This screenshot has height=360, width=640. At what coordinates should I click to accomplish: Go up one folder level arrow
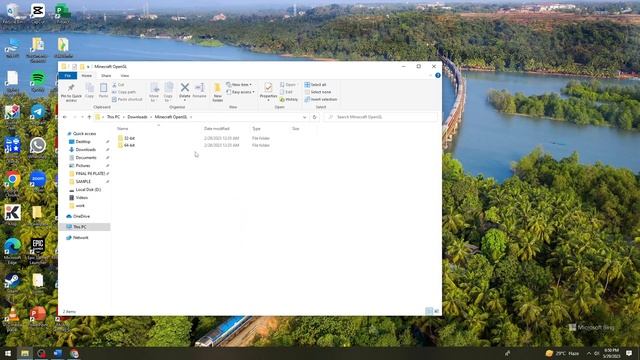[89, 117]
